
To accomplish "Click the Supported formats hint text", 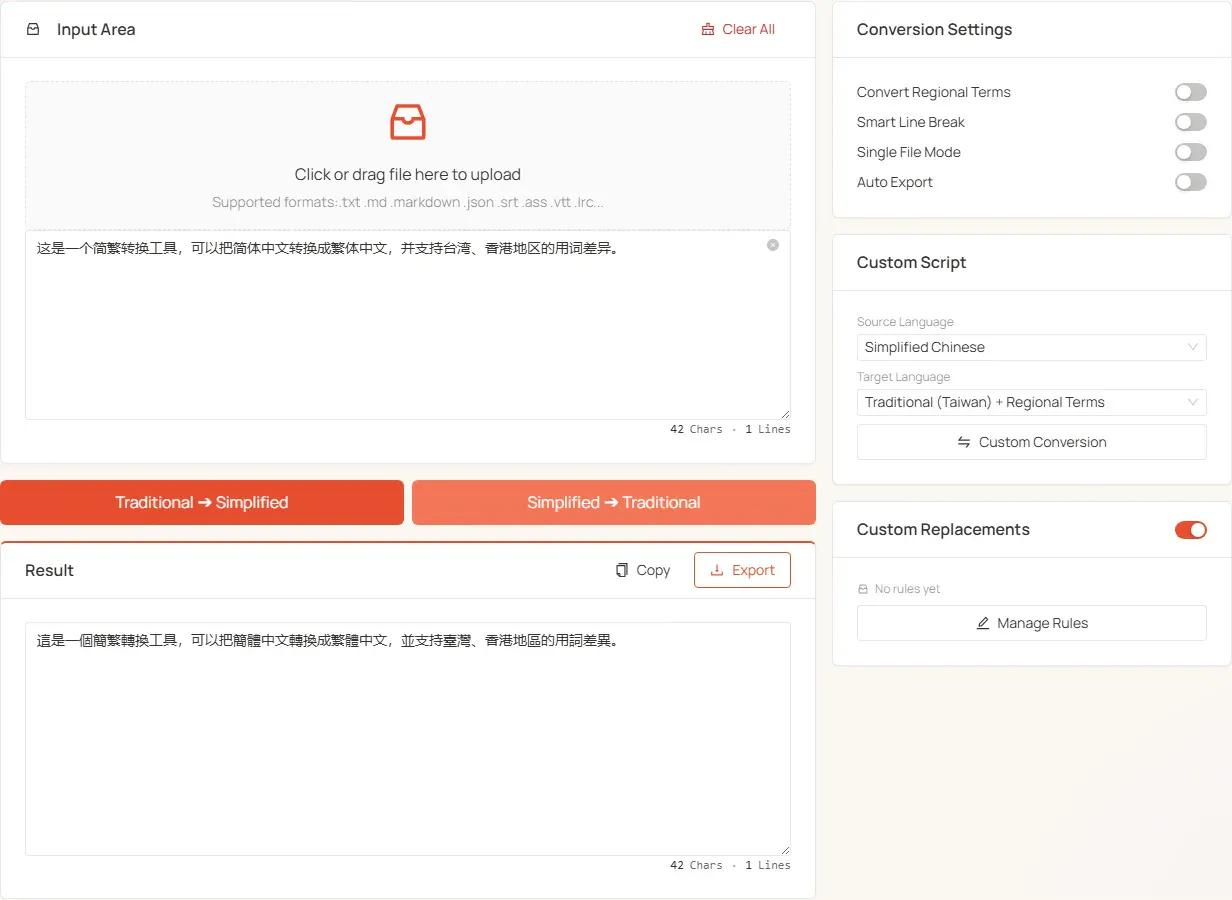I will click(x=408, y=202).
